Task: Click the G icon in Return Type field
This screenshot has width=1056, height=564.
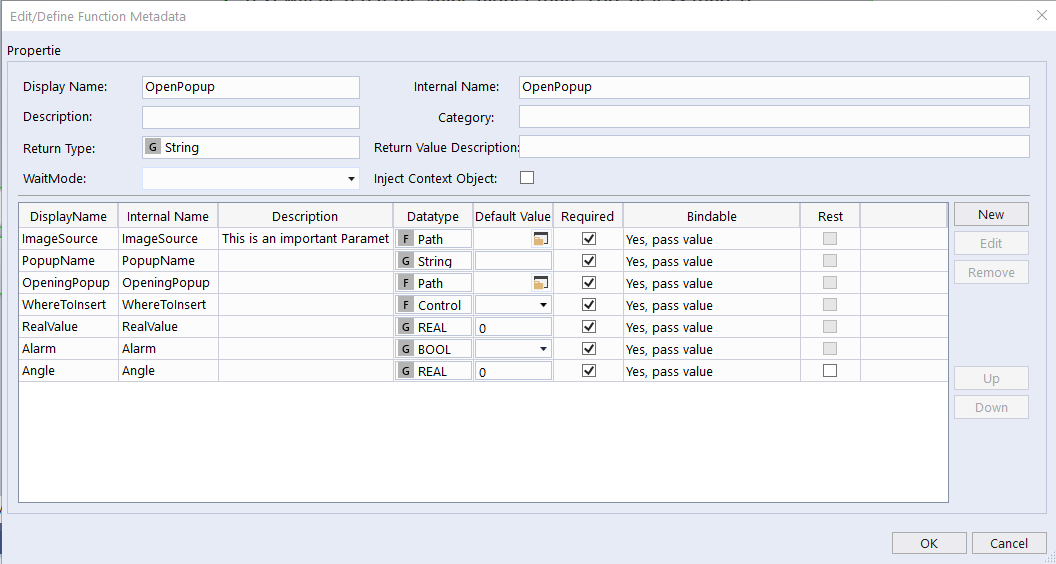Action: click(153, 147)
